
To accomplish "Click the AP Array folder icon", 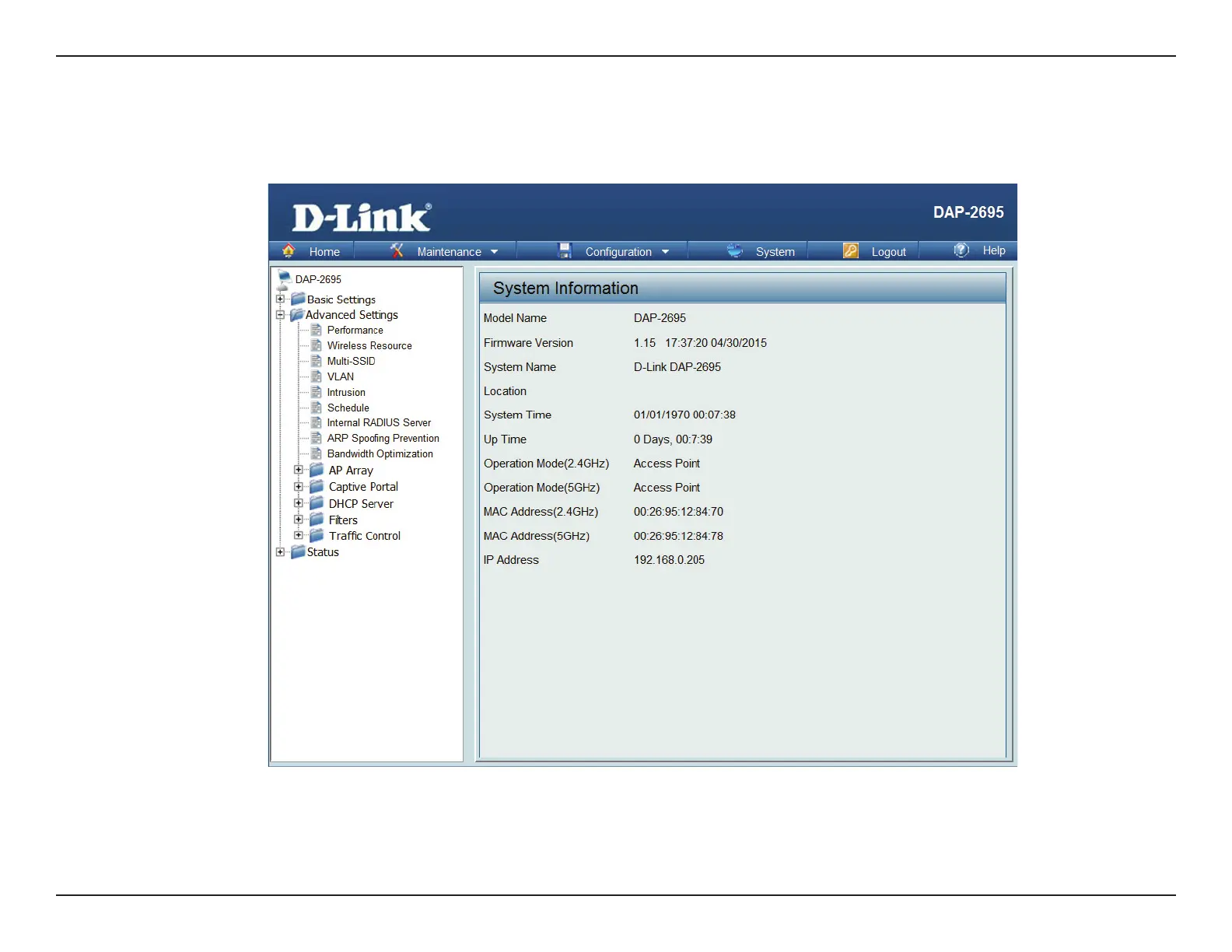I will pyautogui.click(x=317, y=470).
